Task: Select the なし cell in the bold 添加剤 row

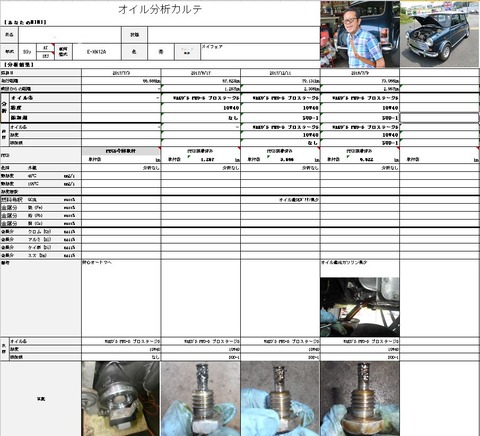Action: coord(201,118)
